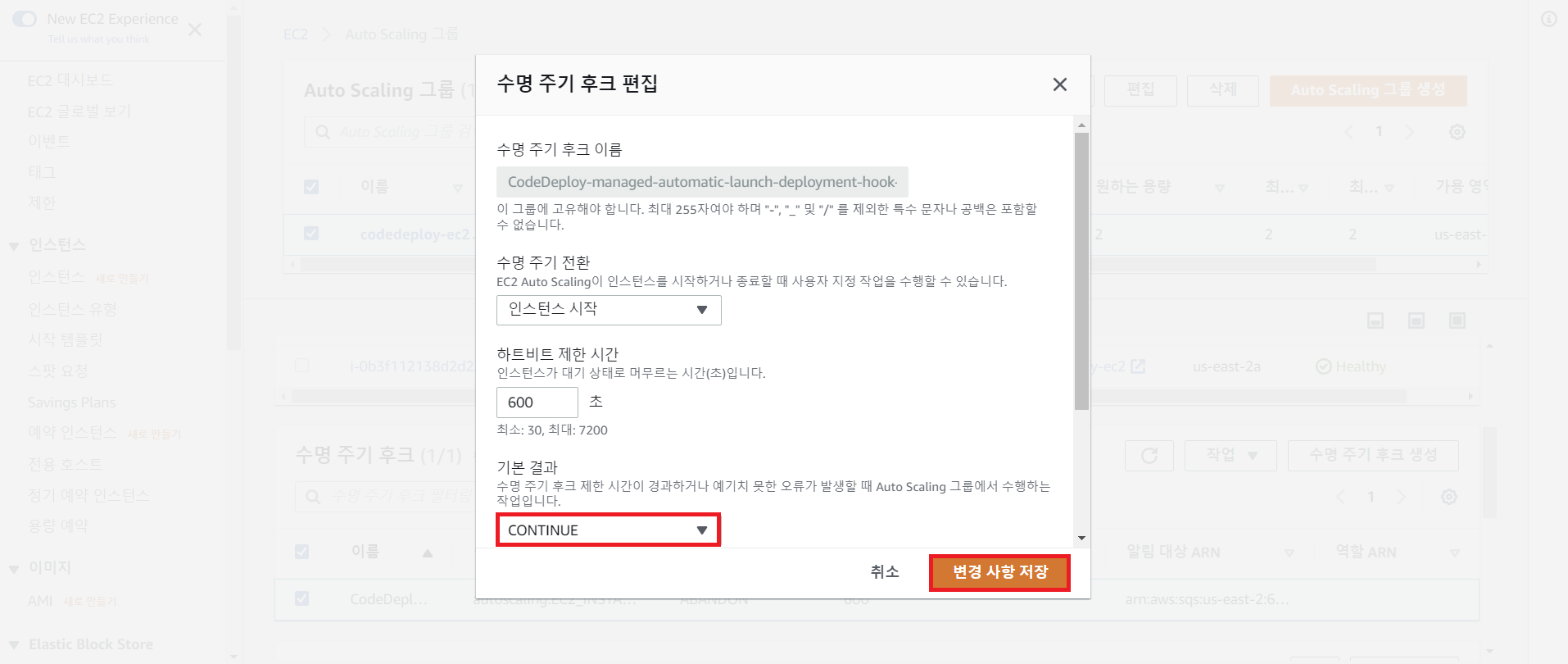Open the 작업 dropdown button

pos(1230,455)
